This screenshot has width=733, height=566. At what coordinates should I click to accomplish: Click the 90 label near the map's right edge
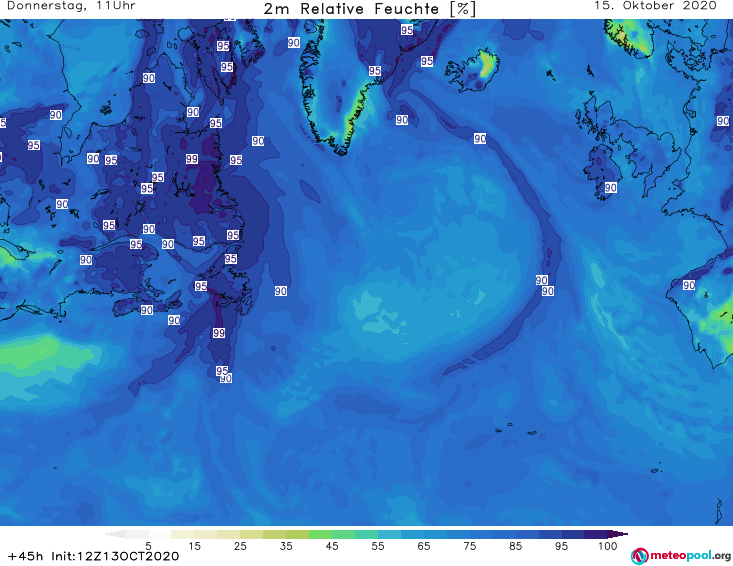point(723,121)
